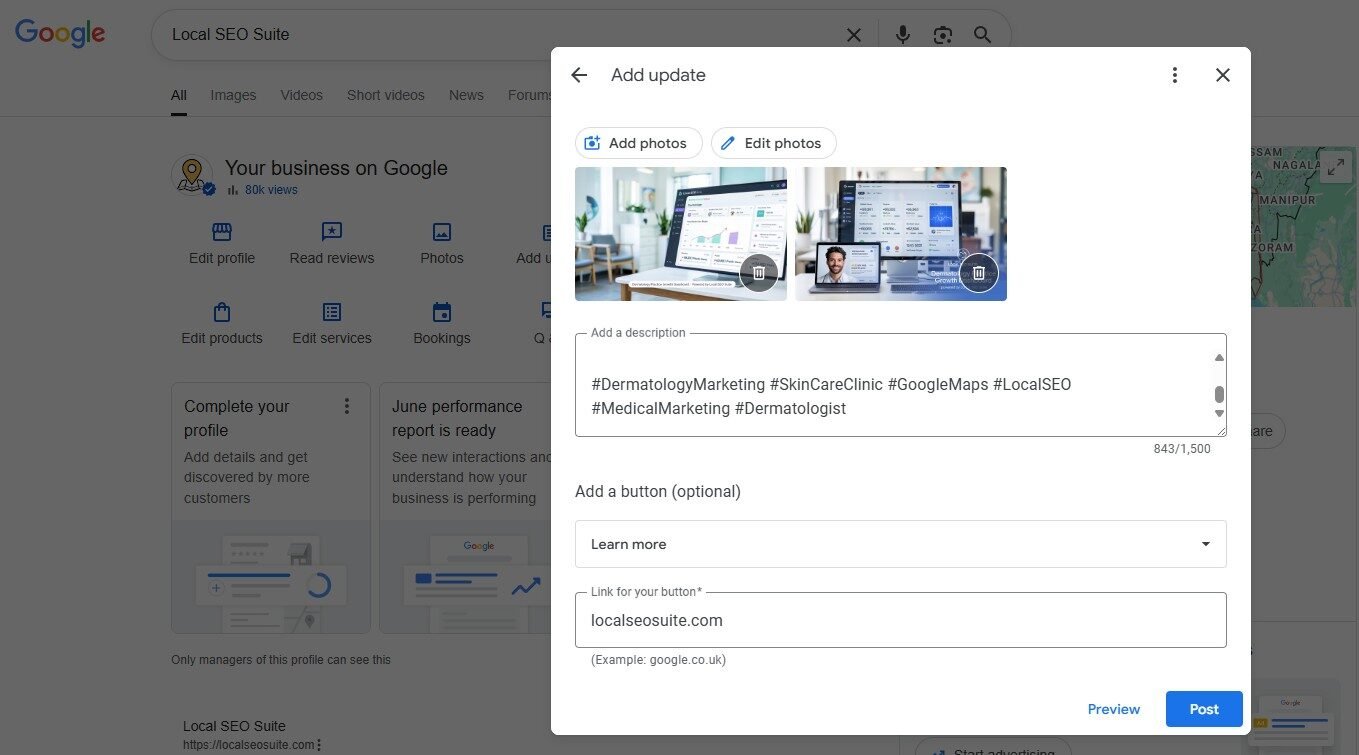Switch to the Images tab

[x=233, y=95]
